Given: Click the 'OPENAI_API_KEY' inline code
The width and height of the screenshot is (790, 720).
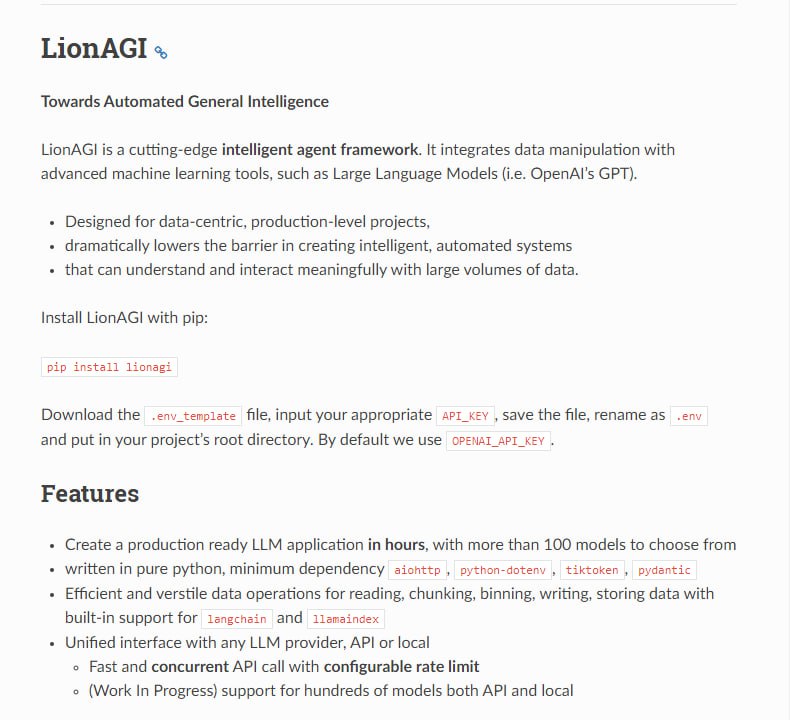Looking at the screenshot, I should 498,441.
